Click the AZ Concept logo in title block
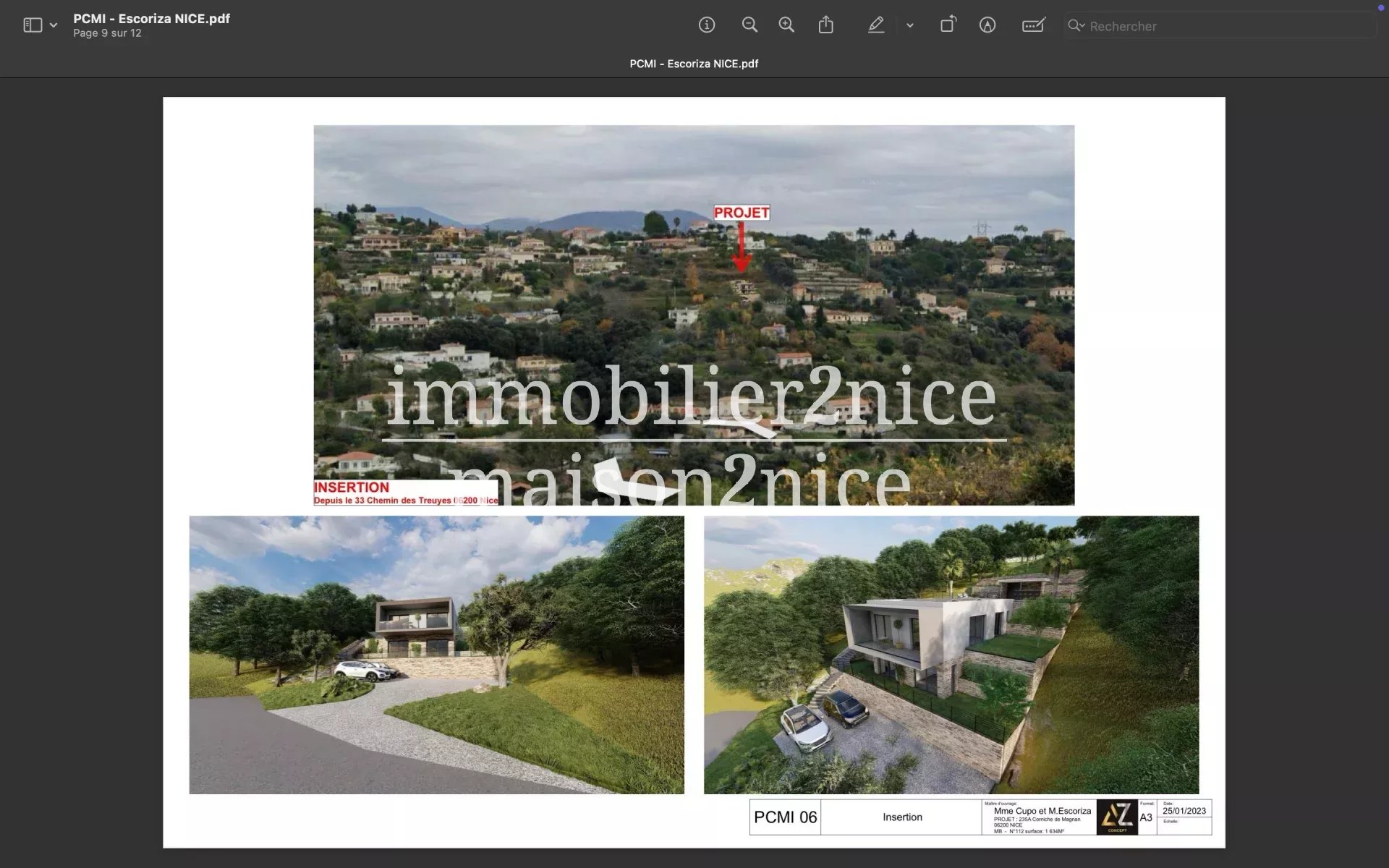The width and height of the screenshot is (1389, 868). coord(1116,817)
